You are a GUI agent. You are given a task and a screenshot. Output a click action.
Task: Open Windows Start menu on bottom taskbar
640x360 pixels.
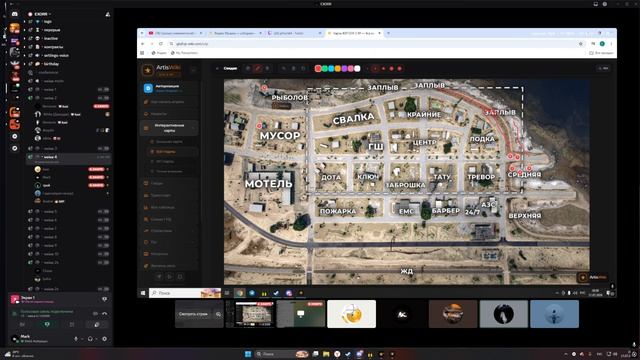pos(247,354)
